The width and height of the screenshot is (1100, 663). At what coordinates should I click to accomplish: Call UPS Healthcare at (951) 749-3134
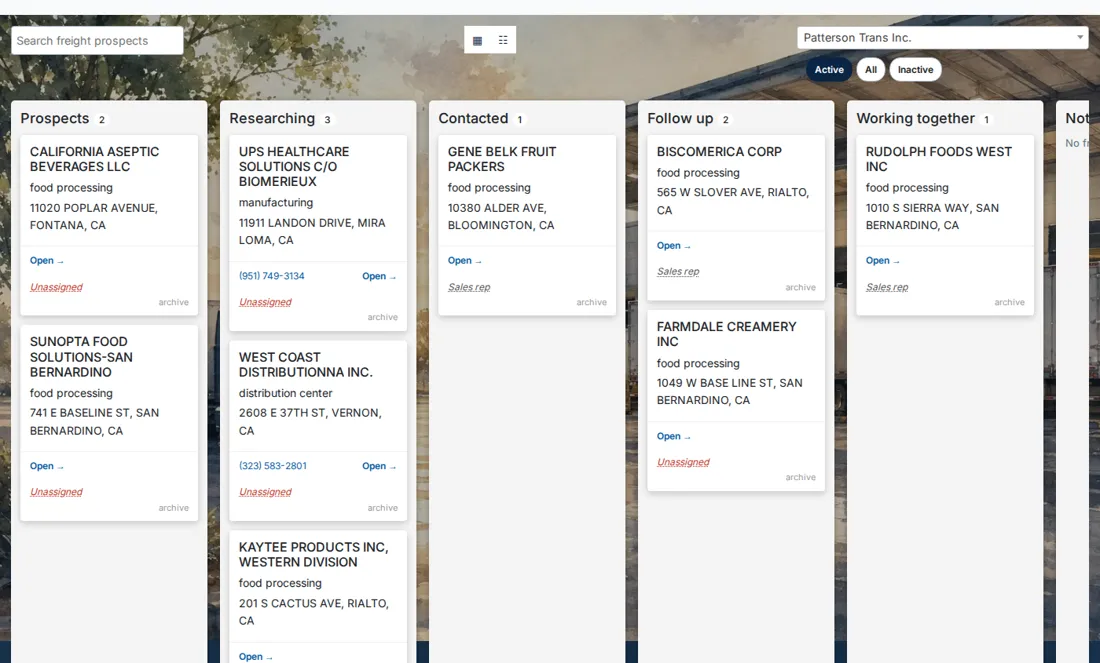pyautogui.click(x=271, y=276)
